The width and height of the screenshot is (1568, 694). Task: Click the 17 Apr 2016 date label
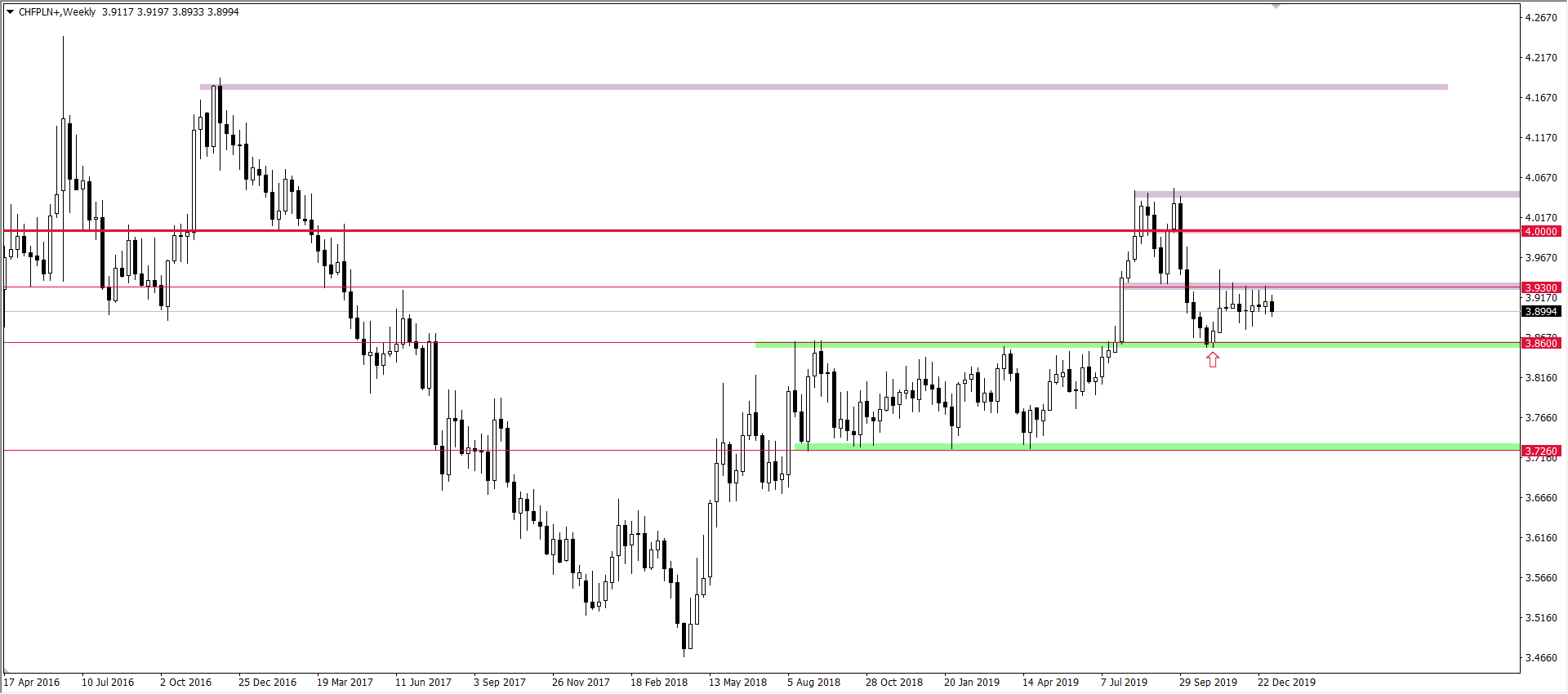(x=32, y=683)
